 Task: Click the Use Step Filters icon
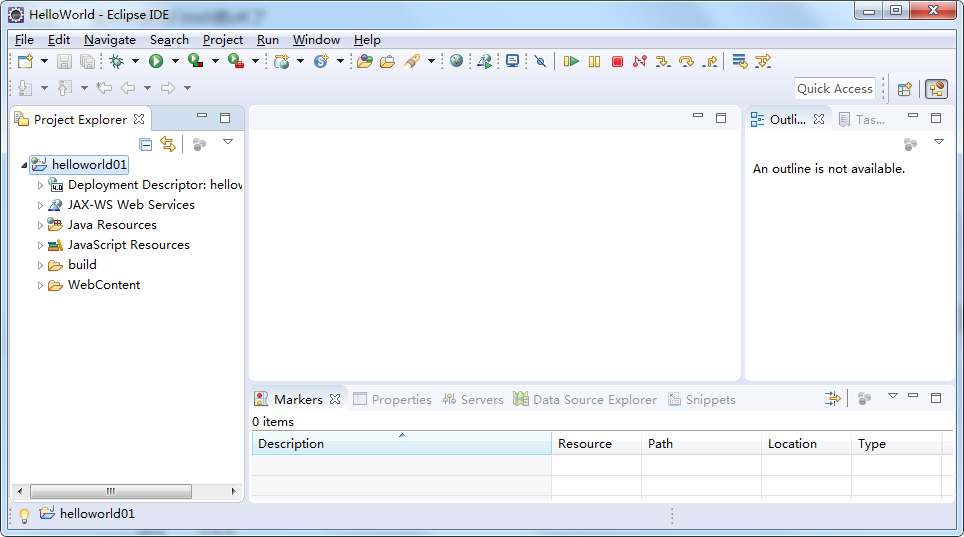click(x=763, y=61)
